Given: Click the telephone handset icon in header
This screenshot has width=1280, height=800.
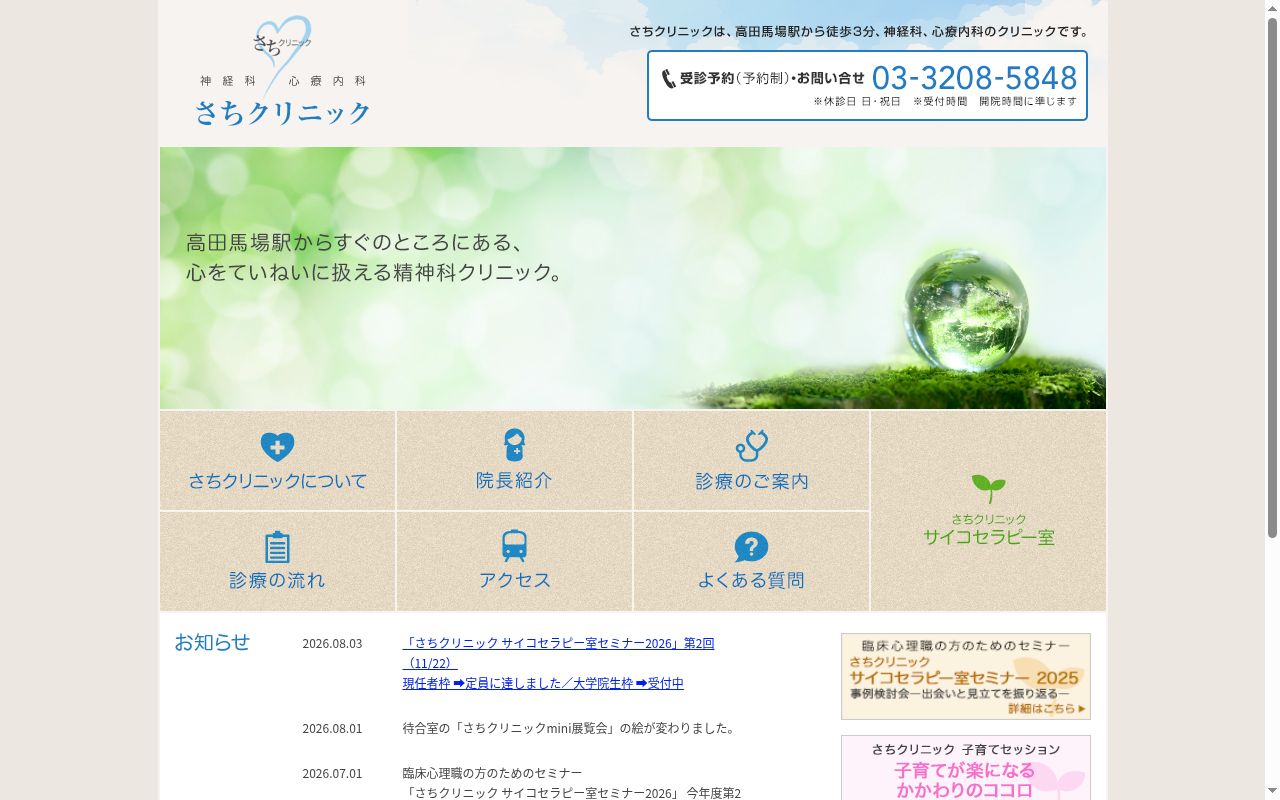Looking at the screenshot, I should 668,79.
